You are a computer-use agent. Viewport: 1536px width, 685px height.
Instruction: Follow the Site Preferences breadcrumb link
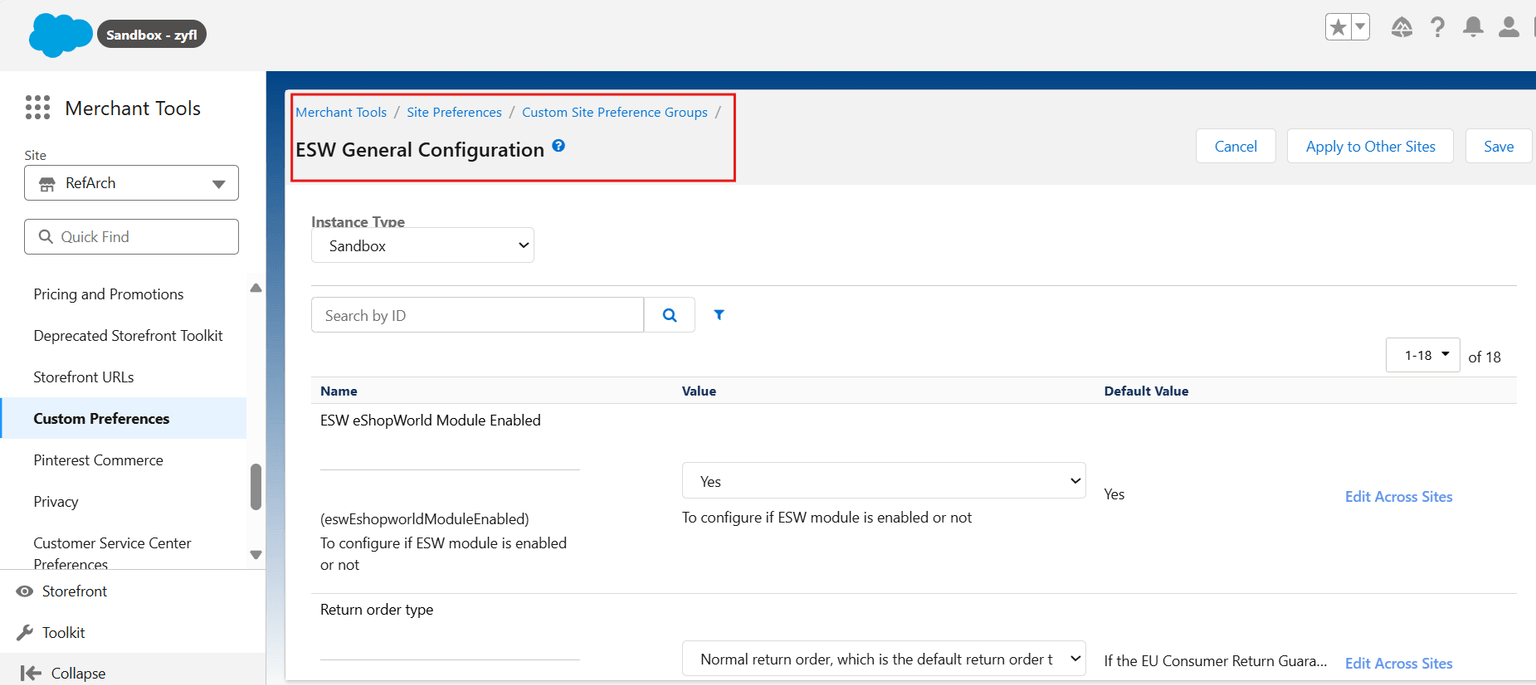coord(454,112)
